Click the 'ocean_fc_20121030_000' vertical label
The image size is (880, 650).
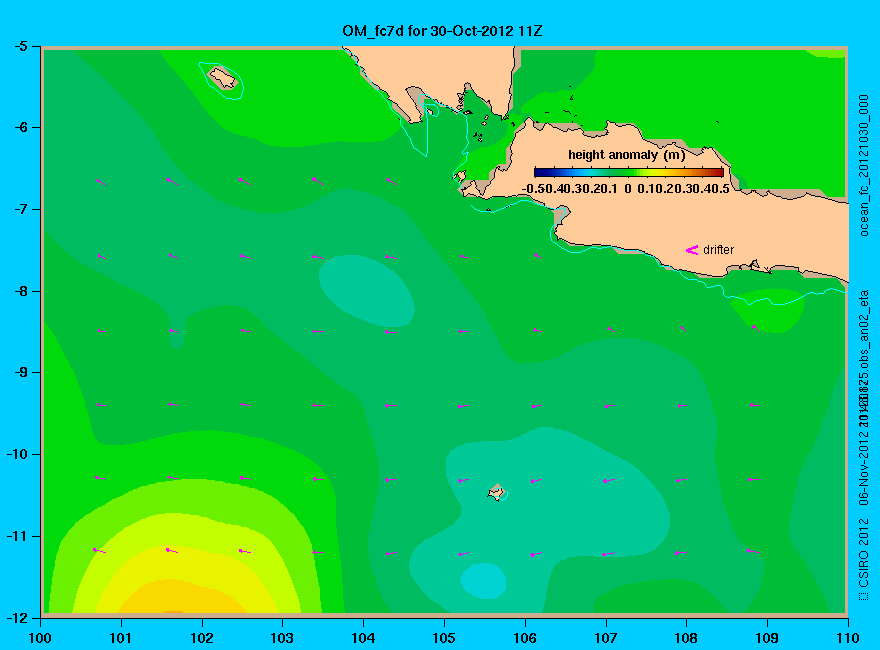point(863,166)
